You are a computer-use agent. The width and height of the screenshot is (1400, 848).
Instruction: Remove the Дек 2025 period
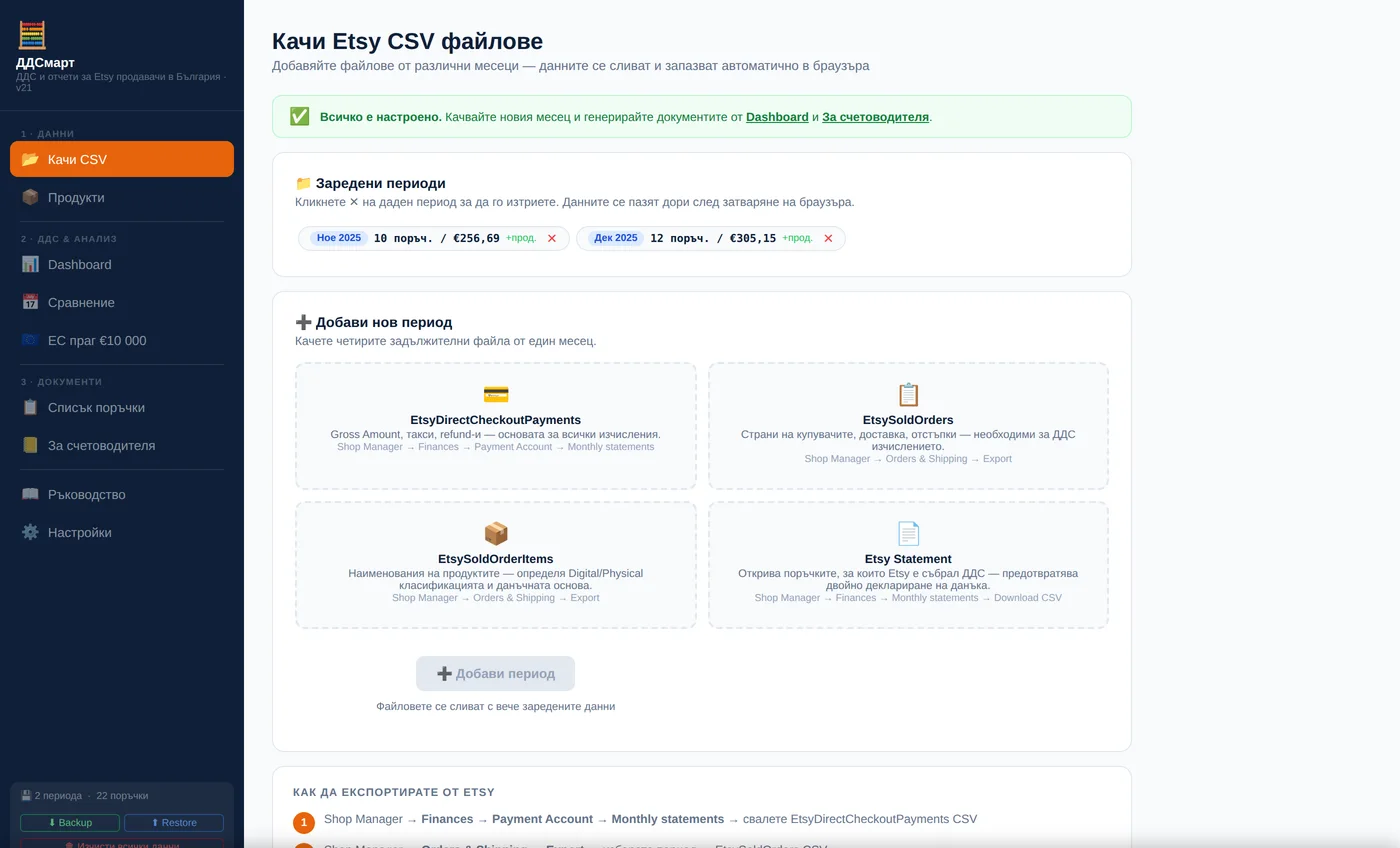coord(828,238)
